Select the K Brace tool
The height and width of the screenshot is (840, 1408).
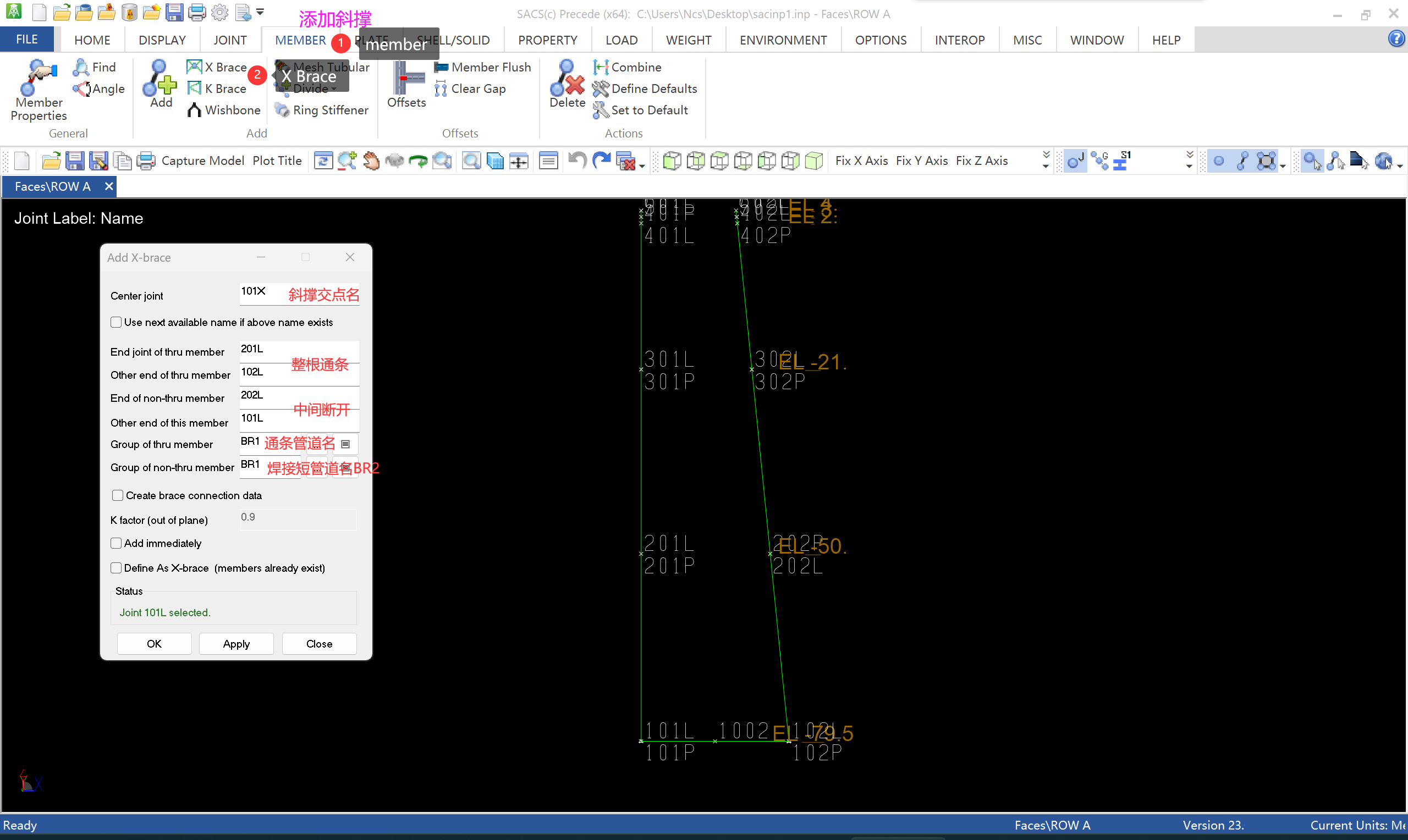[217, 89]
